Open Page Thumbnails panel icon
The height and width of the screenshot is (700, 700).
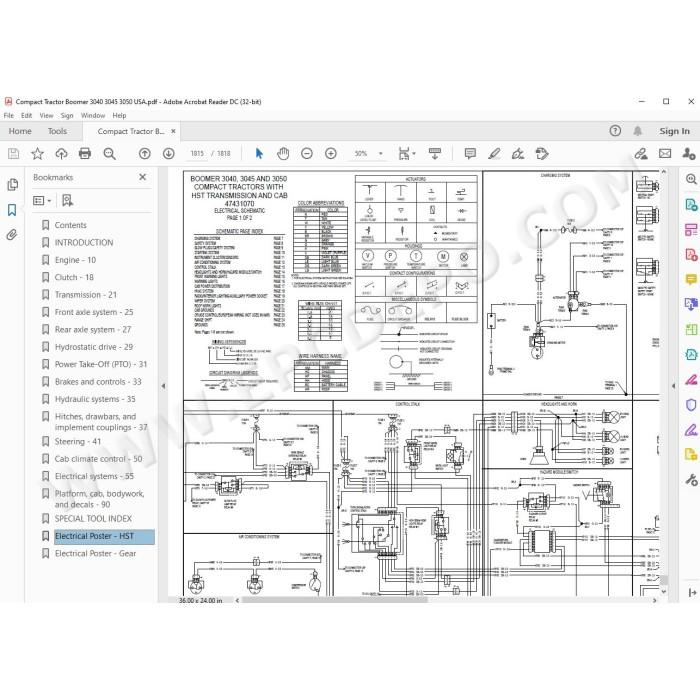point(12,184)
